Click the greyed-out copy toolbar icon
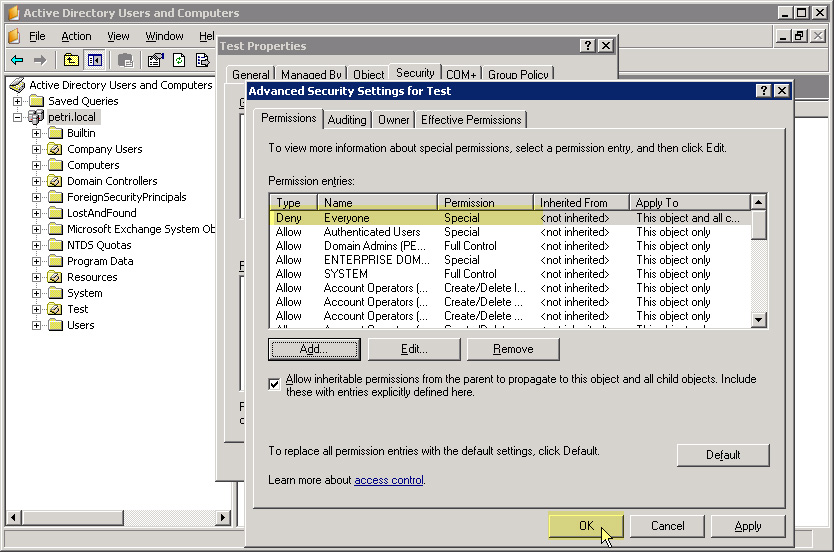This screenshot has width=834, height=552. point(125,60)
